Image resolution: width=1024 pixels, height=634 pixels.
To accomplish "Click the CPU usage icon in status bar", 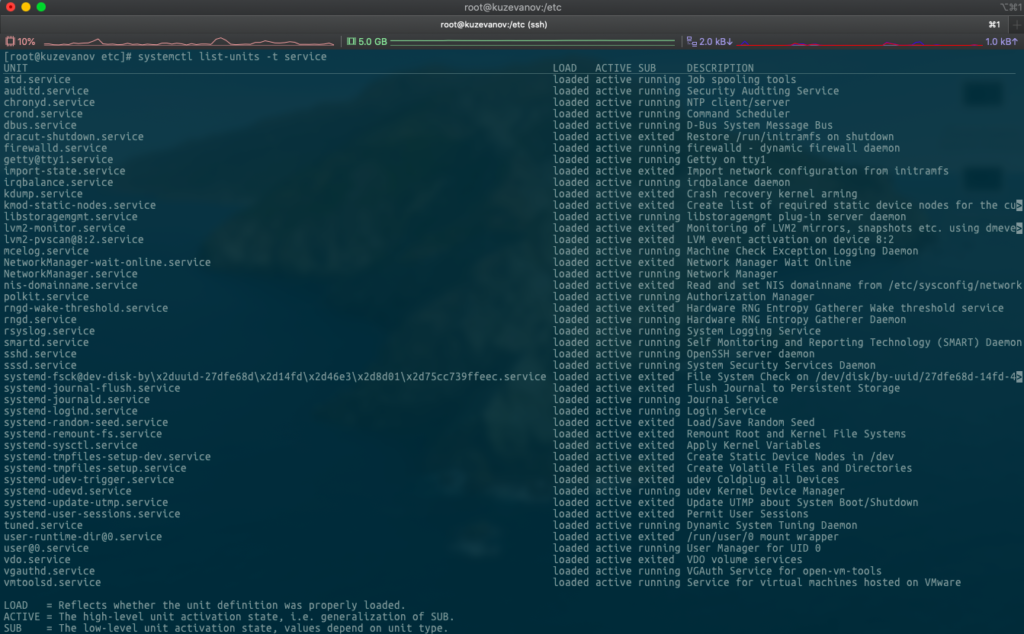I will click(x=10, y=42).
